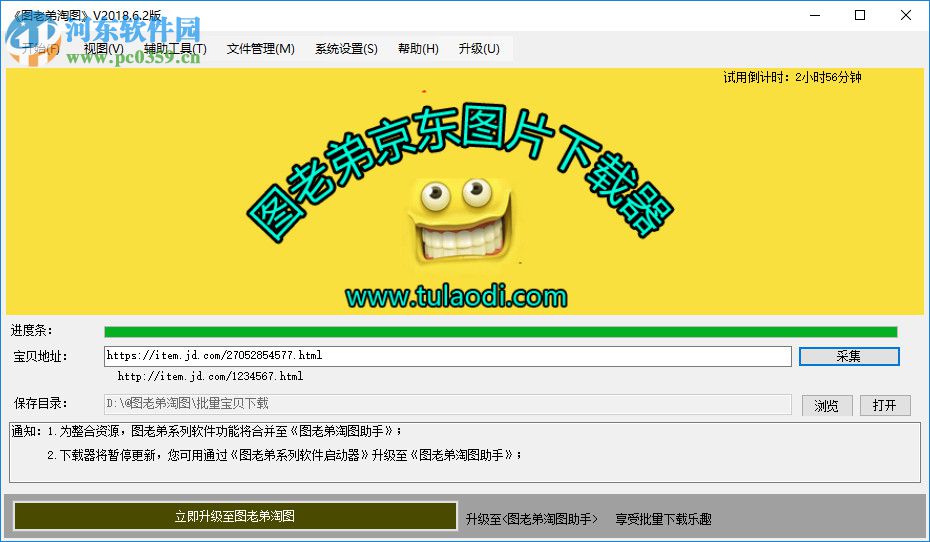The width and height of the screenshot is (930, 542).
Task: Close the 图老弟淘图 window
Action: pyautogui.click(x=906, y=15)
